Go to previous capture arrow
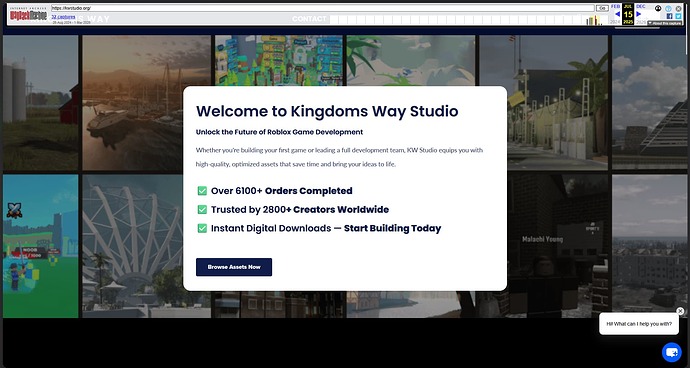This screenshot has width=690, height=368. coord(617,14)
